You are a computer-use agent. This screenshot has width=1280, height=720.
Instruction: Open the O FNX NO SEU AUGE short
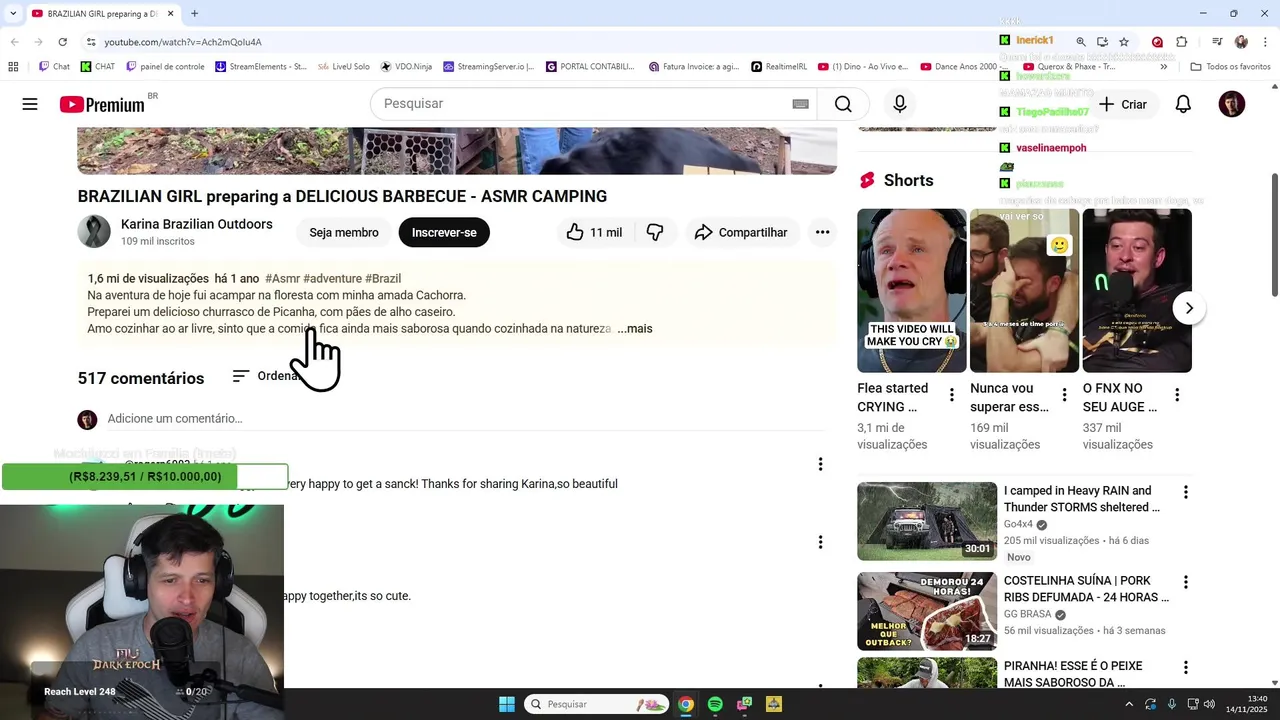1137,290
